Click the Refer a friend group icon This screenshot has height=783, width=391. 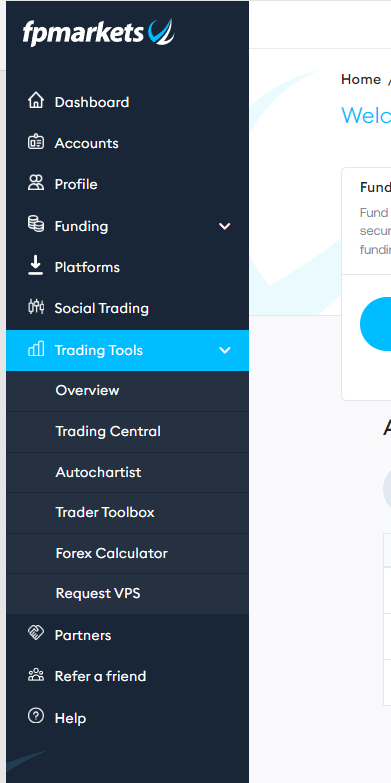[x=35, y=675]
